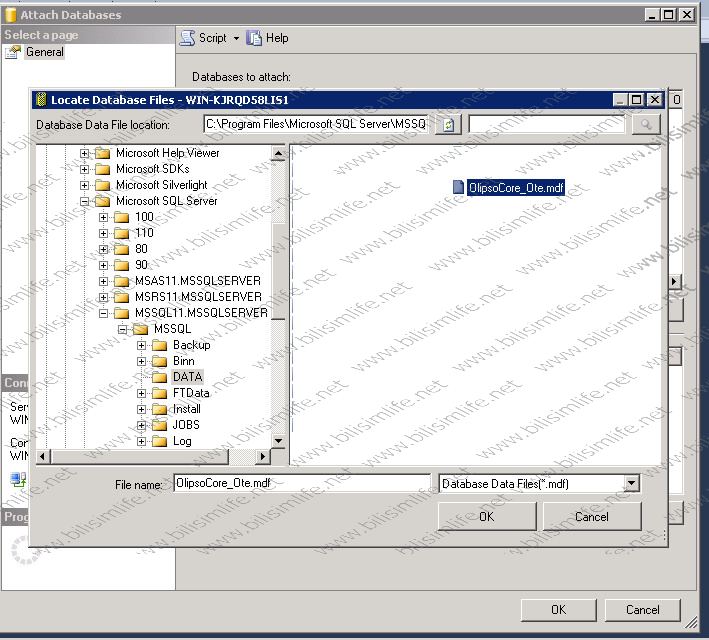709x640 pixels.
Task: Click the Script toolbar icon
Action: [x=187, y=38]
